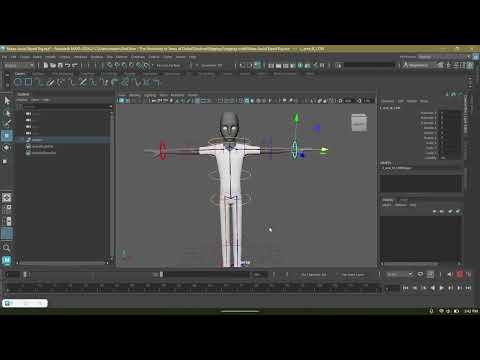Click the clock in the system tray
480x360 pixels.
tap(471, 311)
